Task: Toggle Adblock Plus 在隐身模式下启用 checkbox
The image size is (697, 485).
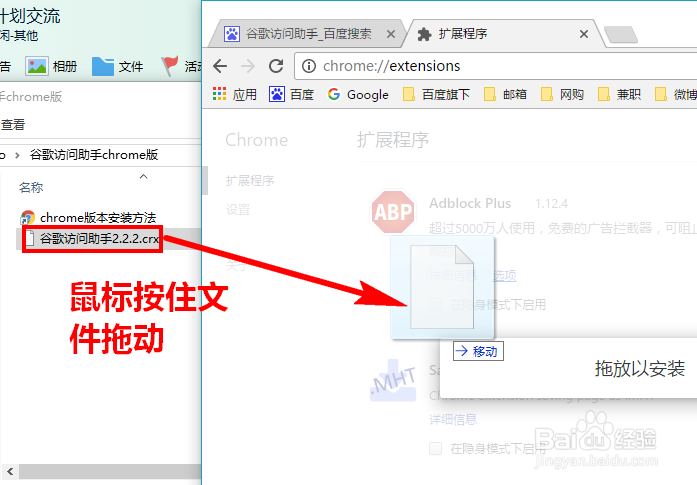Action: pyautogui.click(x=435, y=305)
